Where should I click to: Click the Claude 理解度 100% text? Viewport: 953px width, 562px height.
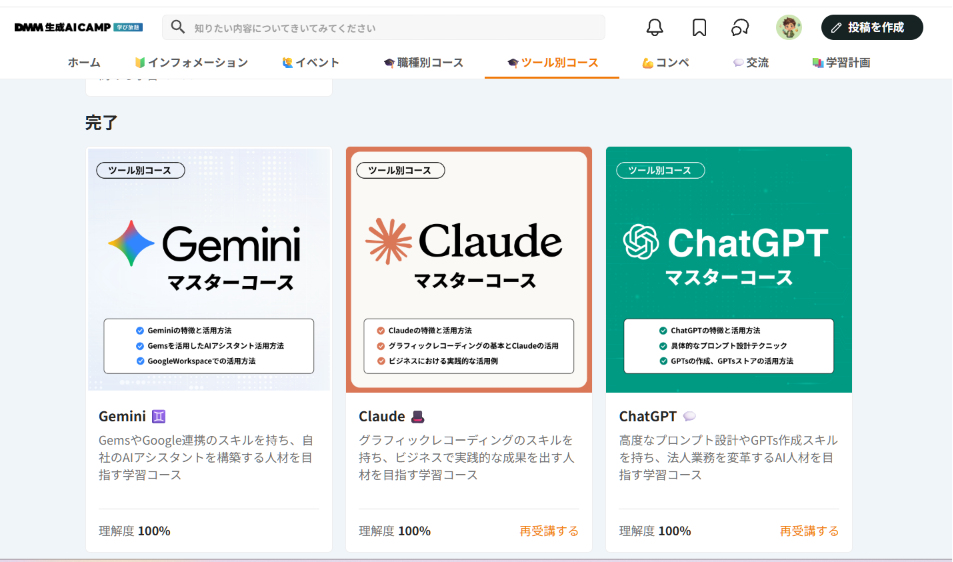[x=394, y=531]
